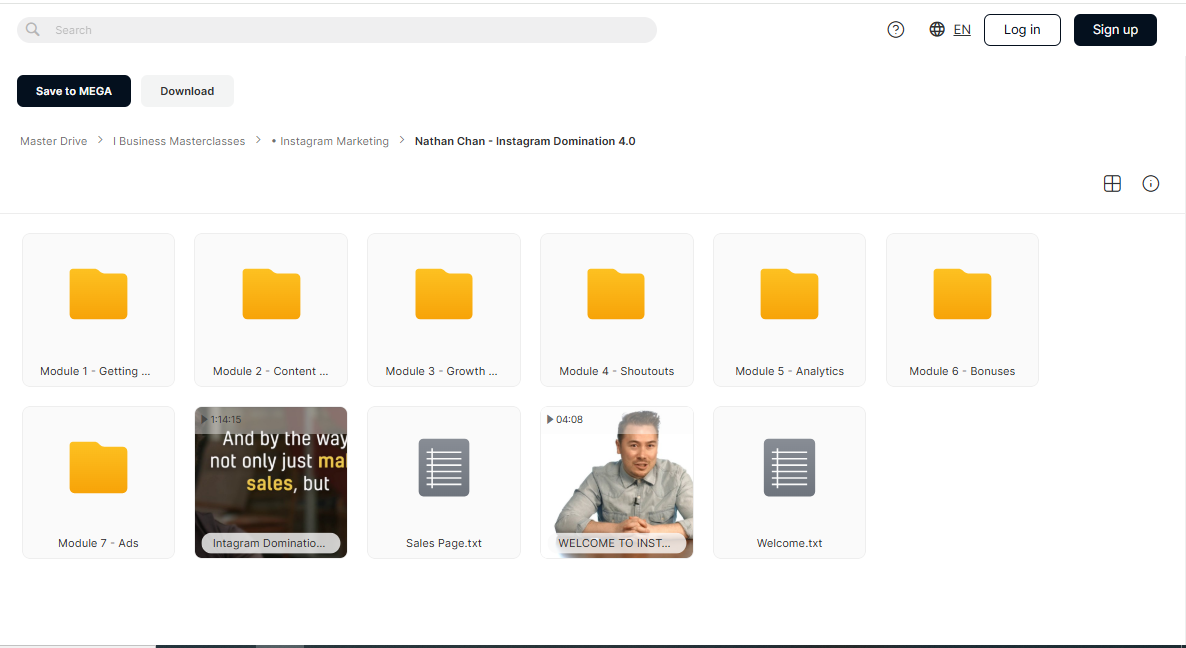This screenshot has width=1186, height=648.
Task: Click the search magnifier icon
Action: click(33, 29)
